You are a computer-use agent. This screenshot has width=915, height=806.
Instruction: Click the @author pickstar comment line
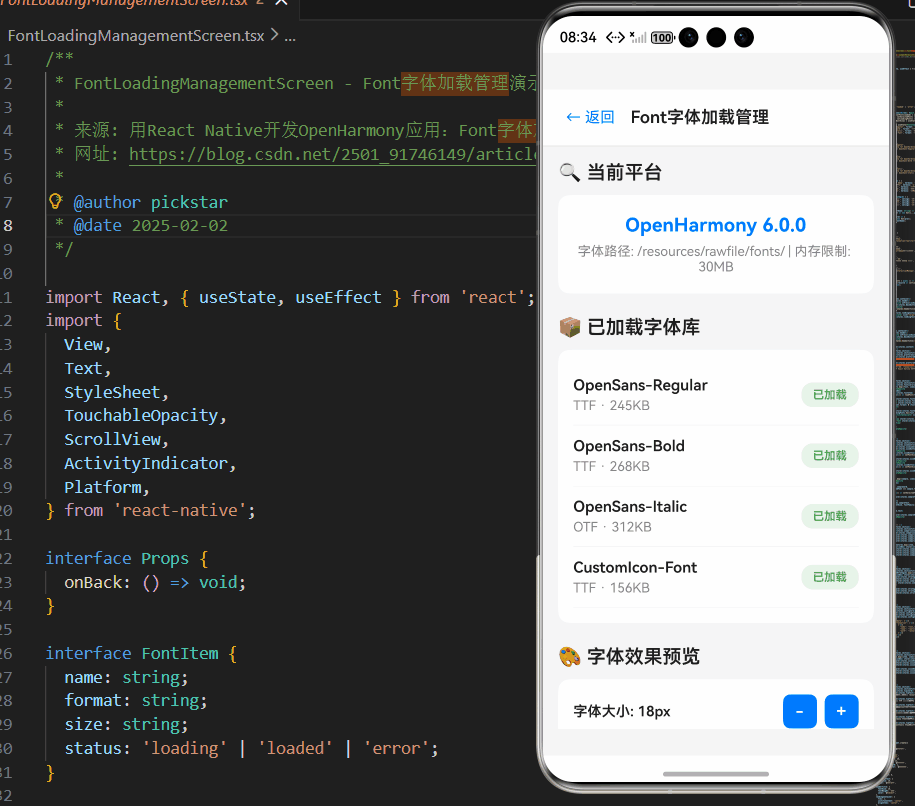click(x=151, y=203)
